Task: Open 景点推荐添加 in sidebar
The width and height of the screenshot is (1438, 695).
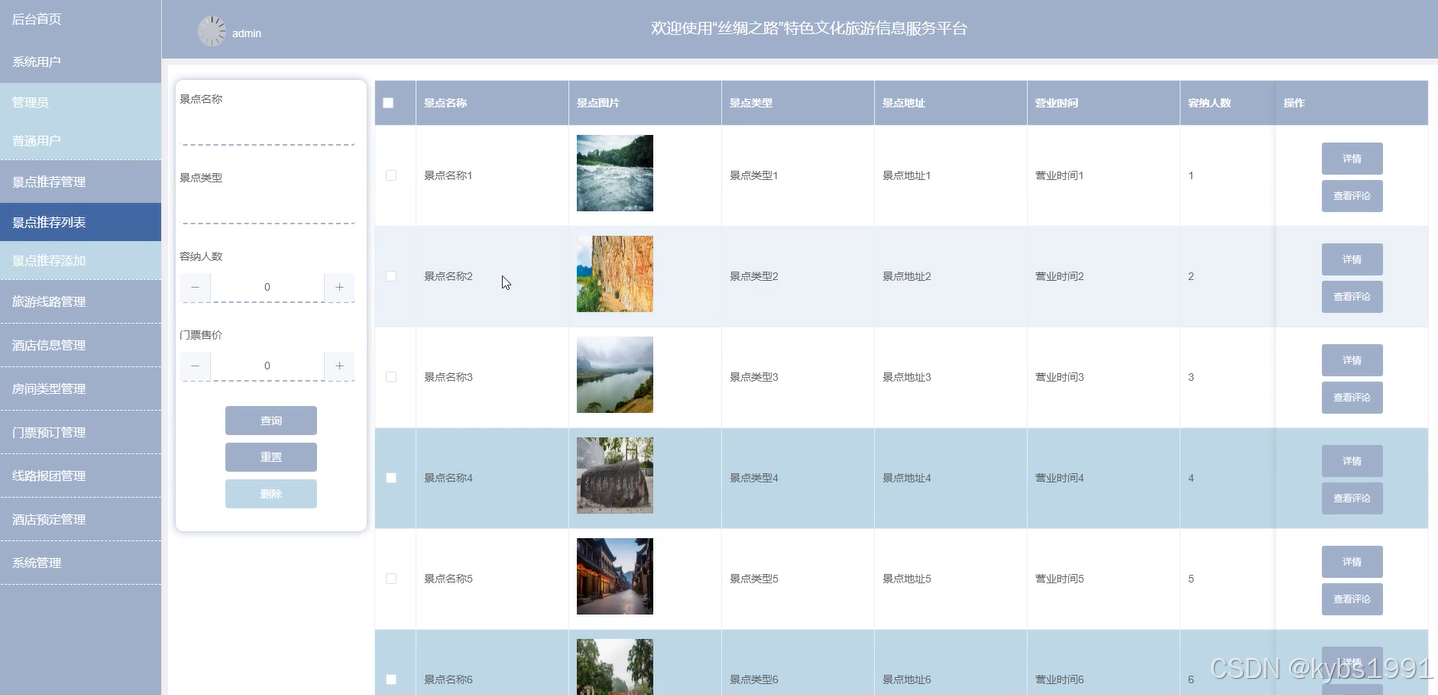Action: point(80,261)
